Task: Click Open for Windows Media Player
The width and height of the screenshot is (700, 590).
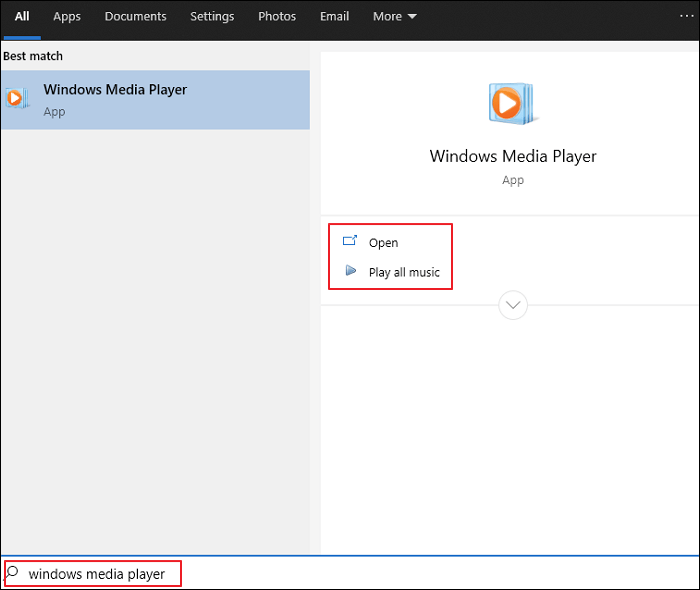Action: (x=383, y=243)
